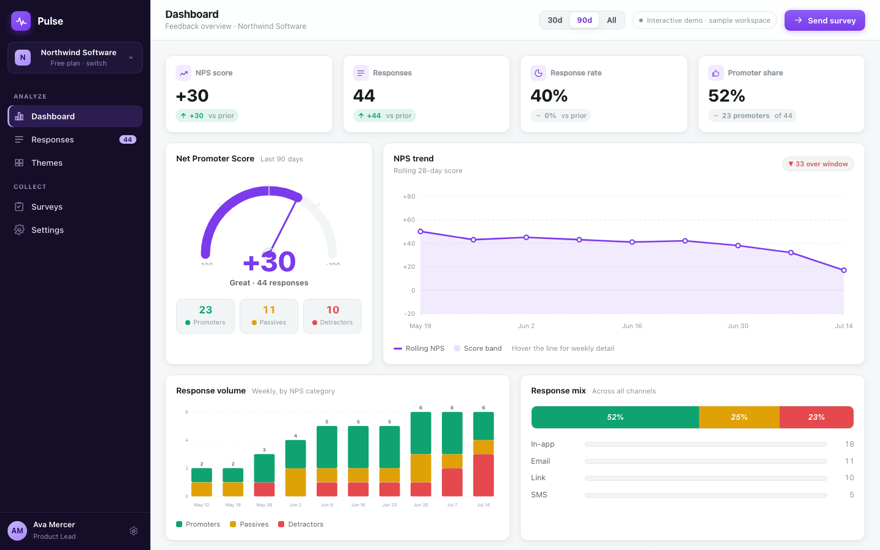
Task: Click the Responses card icon
Action: click(361, 73)
